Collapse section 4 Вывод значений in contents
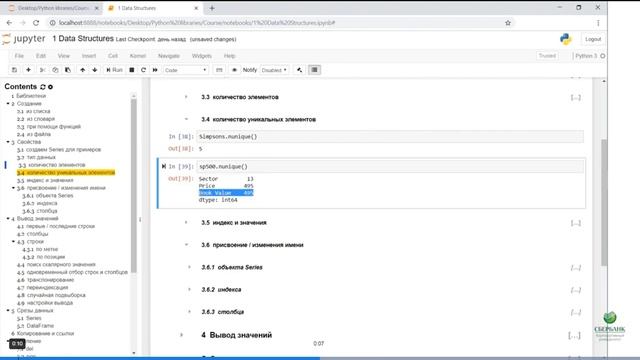640x360 pixels. pos(8,219)
